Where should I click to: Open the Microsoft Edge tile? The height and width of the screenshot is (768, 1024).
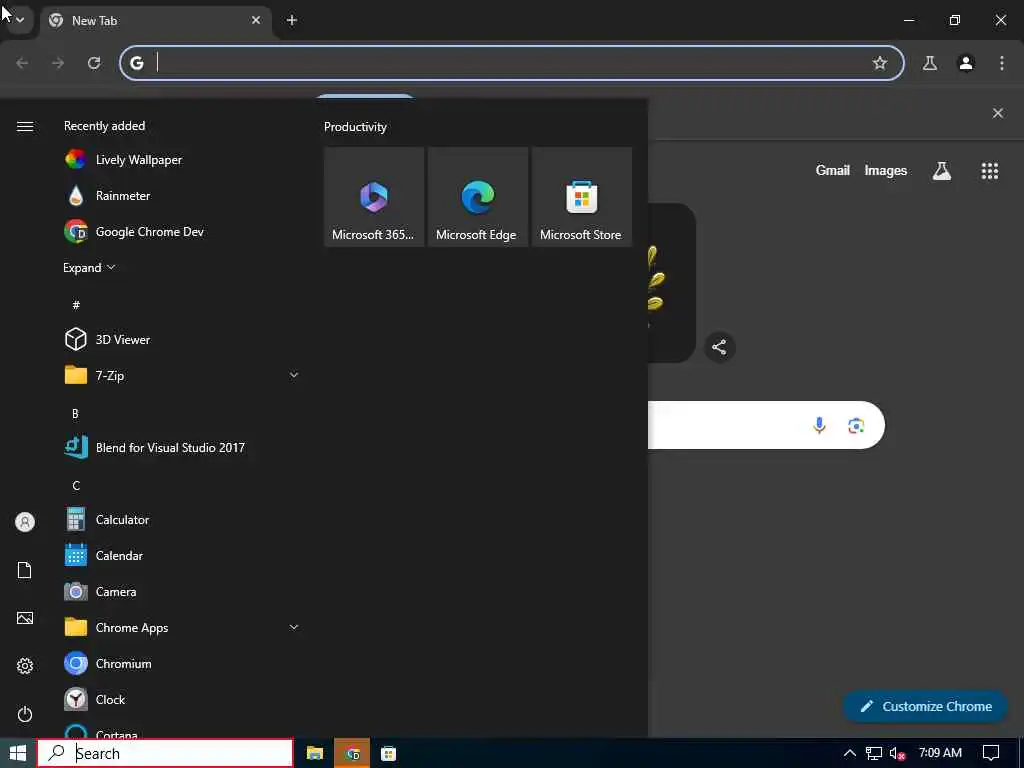point(477,197)
